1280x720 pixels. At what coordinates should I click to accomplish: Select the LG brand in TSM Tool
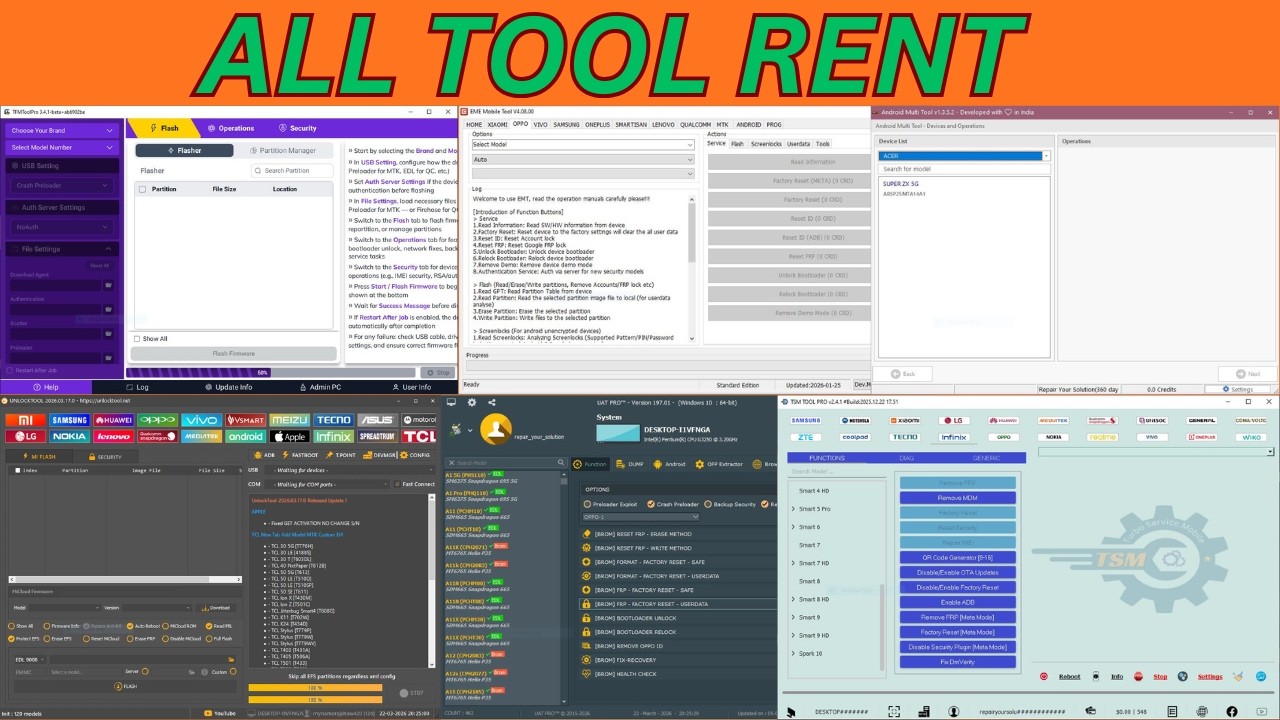pos(954,420)
